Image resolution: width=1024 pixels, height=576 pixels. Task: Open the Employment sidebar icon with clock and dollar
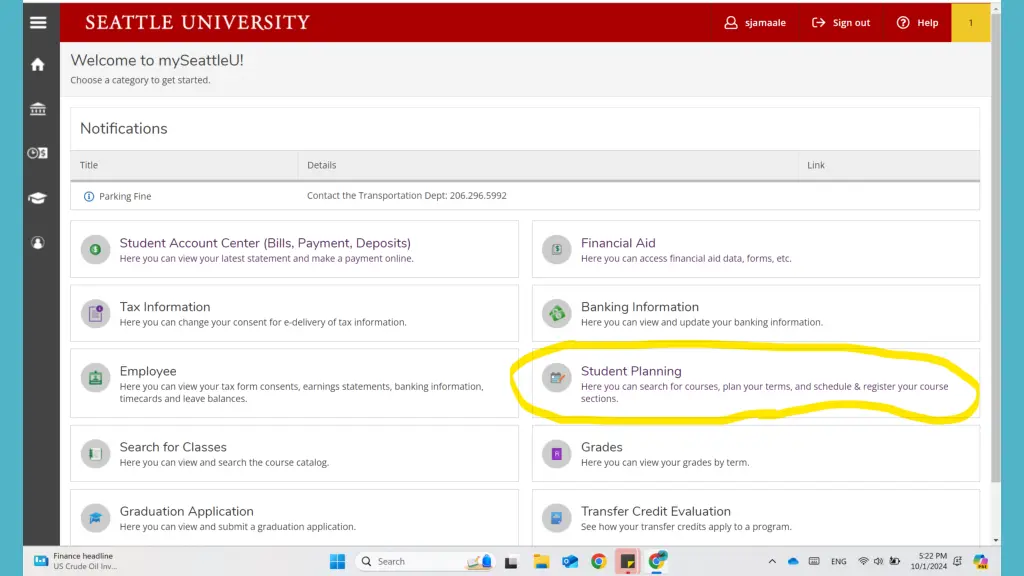[38, 153]
